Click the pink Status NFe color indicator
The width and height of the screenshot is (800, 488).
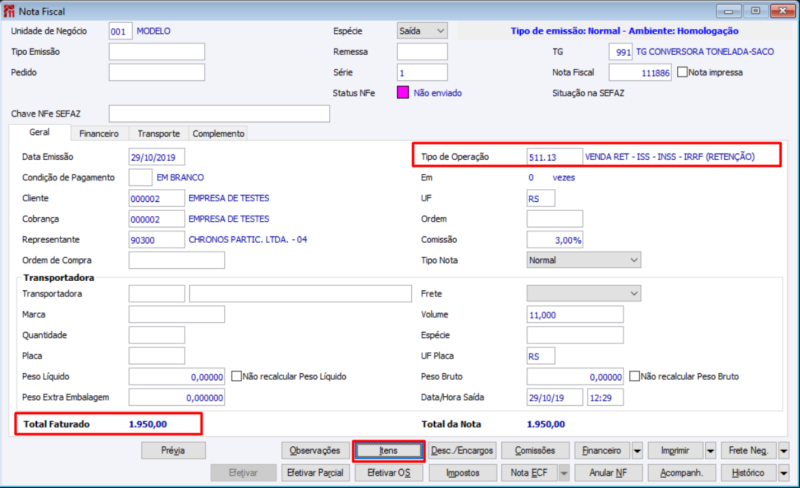(x=403, y=93)
